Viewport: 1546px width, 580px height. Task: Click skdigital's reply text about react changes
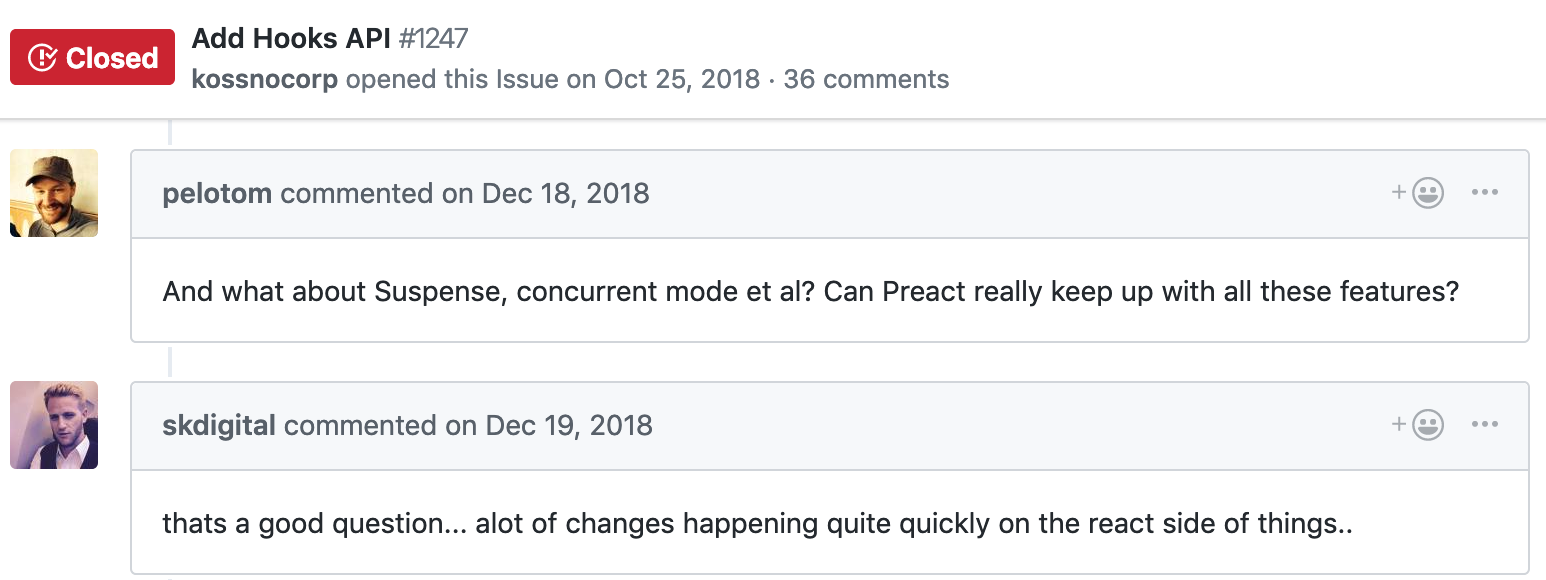757,524
